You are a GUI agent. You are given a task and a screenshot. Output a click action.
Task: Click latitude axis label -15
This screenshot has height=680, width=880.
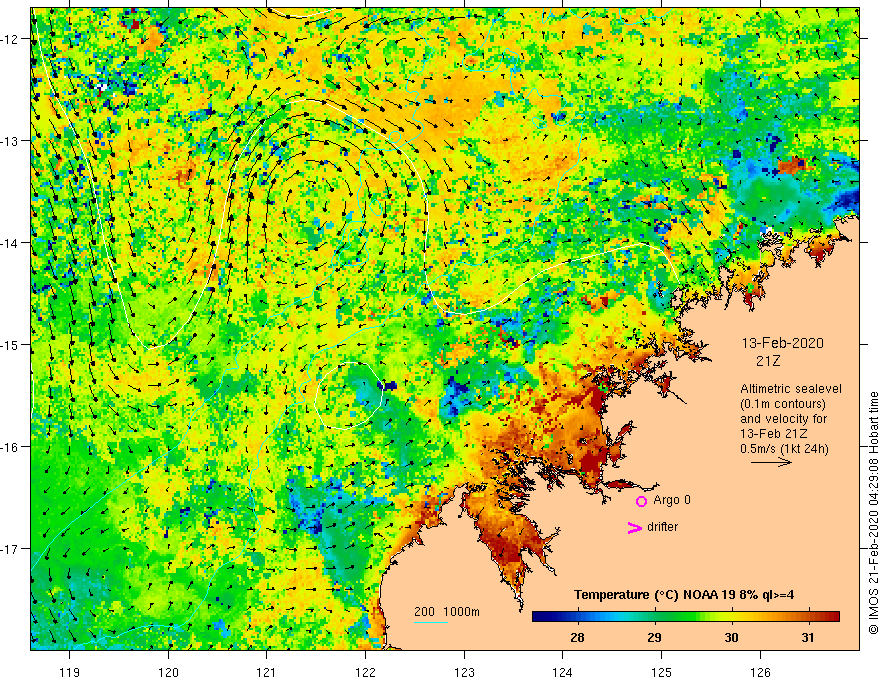[x=10, y=344]
